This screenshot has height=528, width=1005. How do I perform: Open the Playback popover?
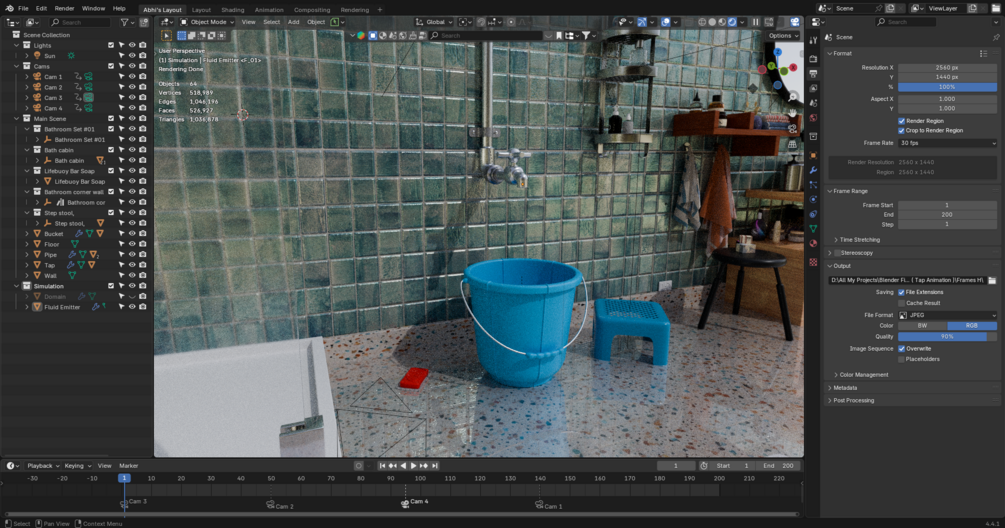43,466
